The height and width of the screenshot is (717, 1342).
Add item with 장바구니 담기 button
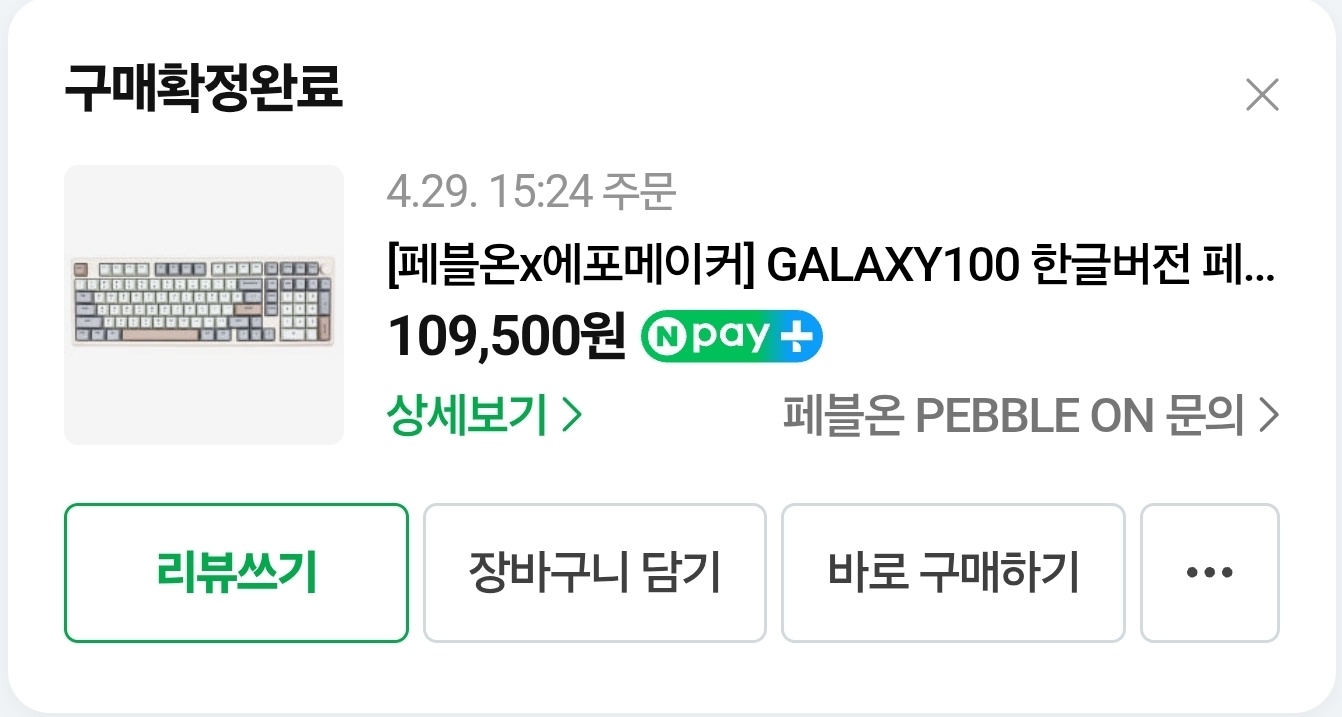click(594, 573)
